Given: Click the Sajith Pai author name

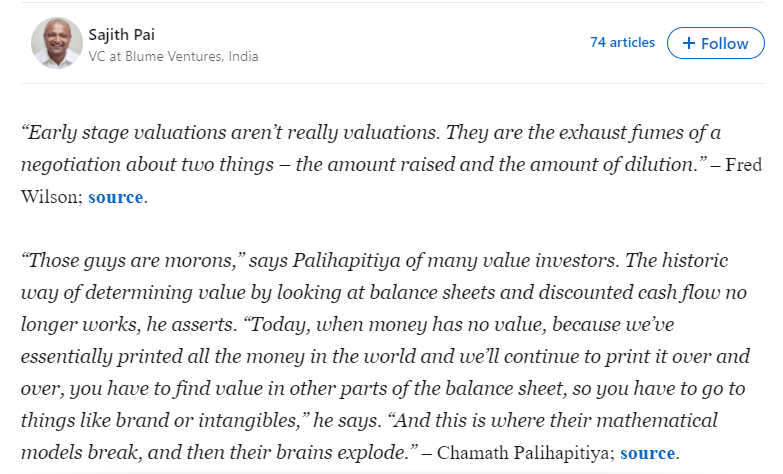Looking at the screenshot, I should [122, 34].
